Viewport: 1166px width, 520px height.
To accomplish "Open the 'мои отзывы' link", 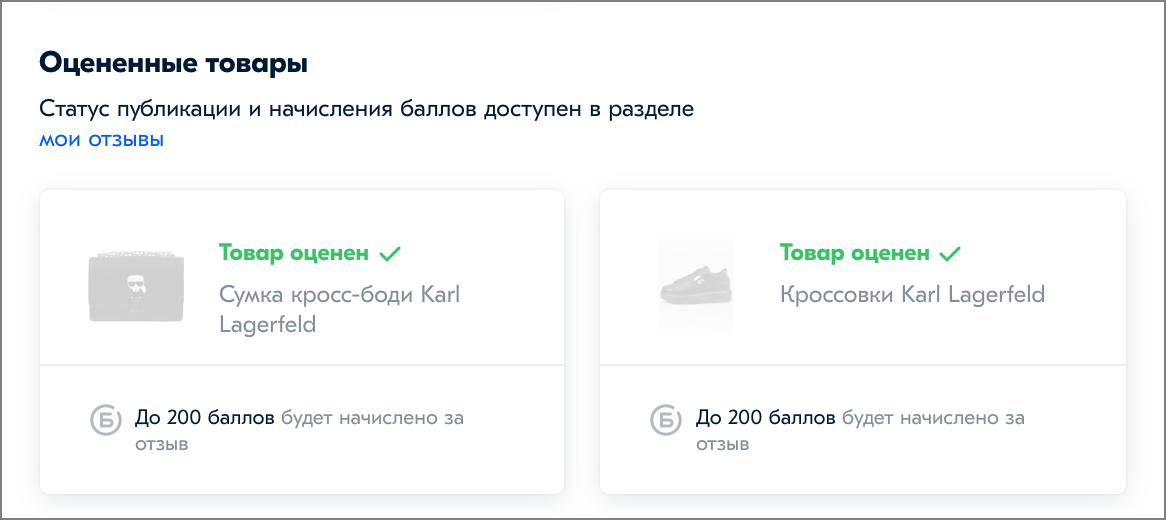I will coord(101,140).
